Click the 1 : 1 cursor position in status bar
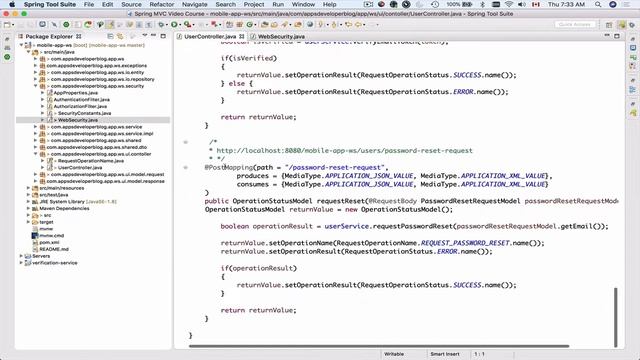 pyautogui.click(x=479, y=354)
